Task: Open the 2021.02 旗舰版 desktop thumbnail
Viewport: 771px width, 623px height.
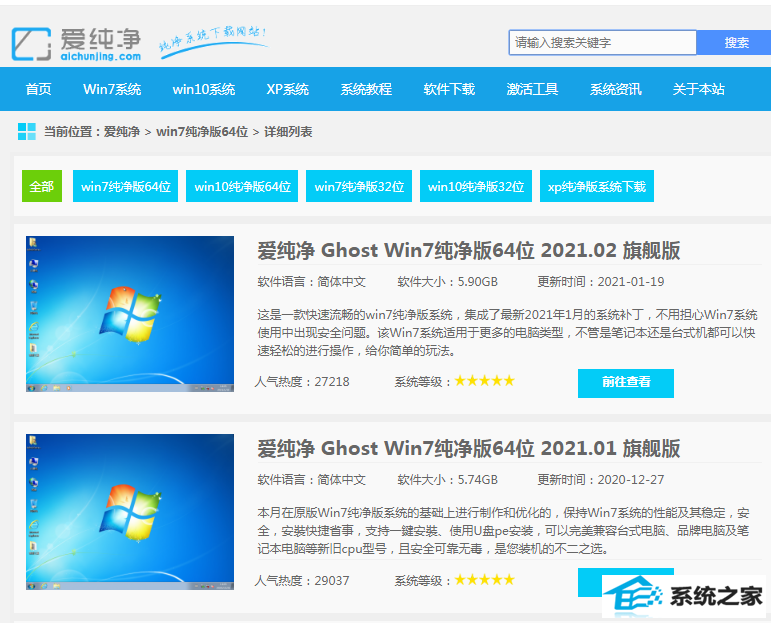Action: (130, 314)
